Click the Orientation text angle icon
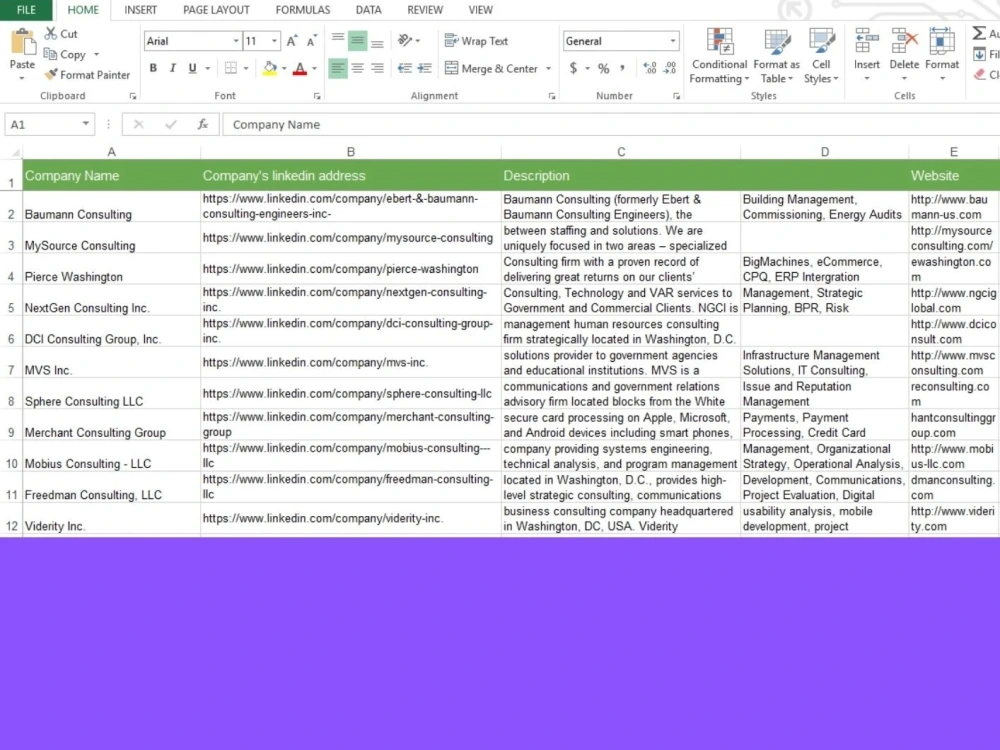The height and width of the screenshot is (750, 1000). coord(405,40)
